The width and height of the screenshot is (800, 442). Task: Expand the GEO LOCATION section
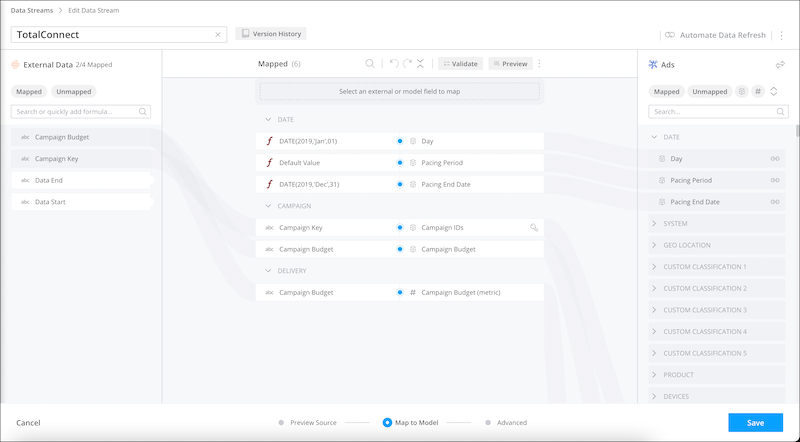717,245
